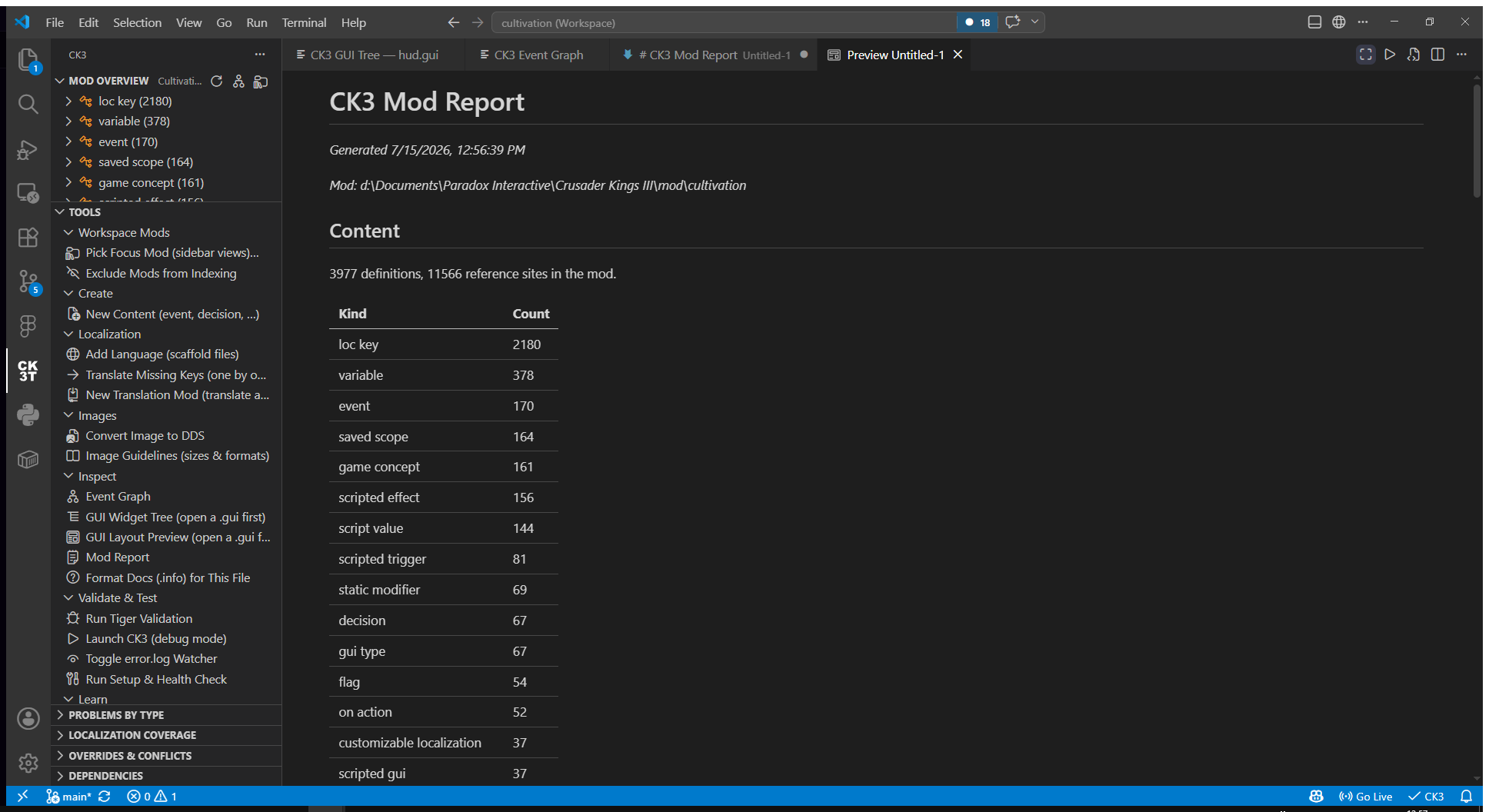
Task: Toggle error.log Watcher
Action: click(x=152, y=658)
